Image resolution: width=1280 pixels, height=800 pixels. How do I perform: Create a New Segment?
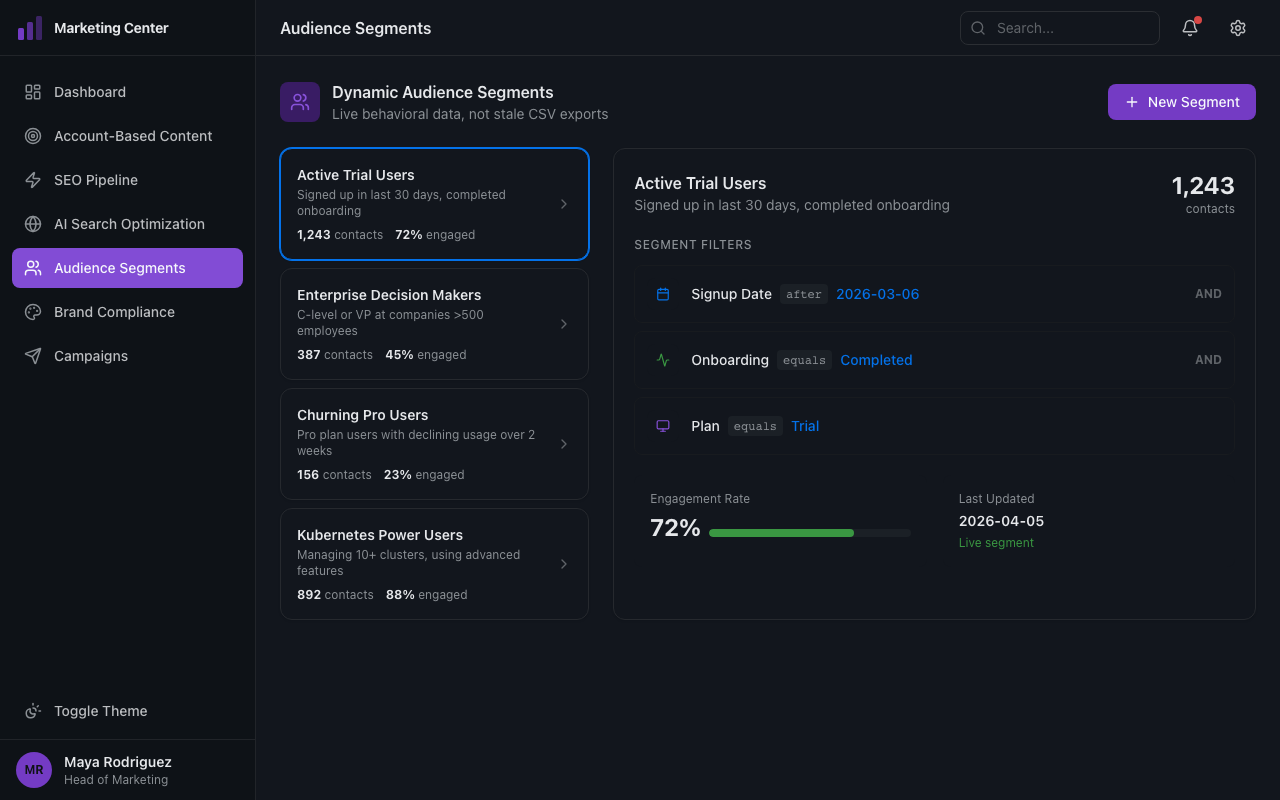pos(1181,102)
